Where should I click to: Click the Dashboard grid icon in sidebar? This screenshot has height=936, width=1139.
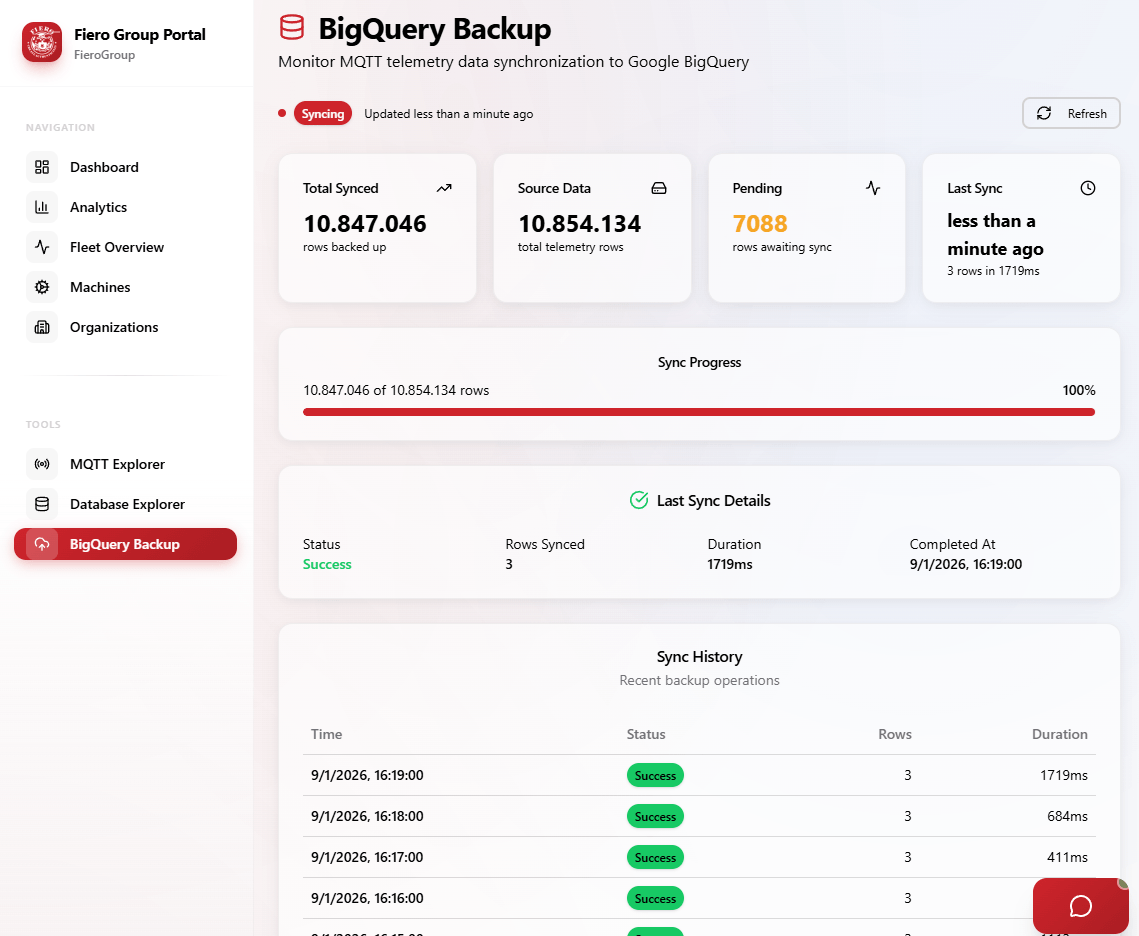42,167
